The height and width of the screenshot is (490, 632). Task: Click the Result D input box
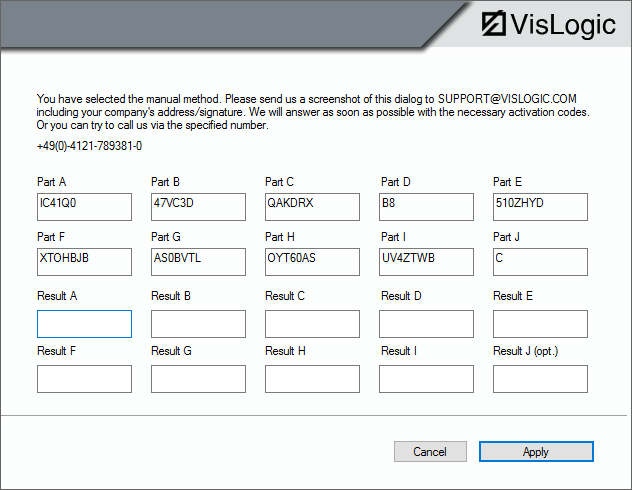coord(427,324)
